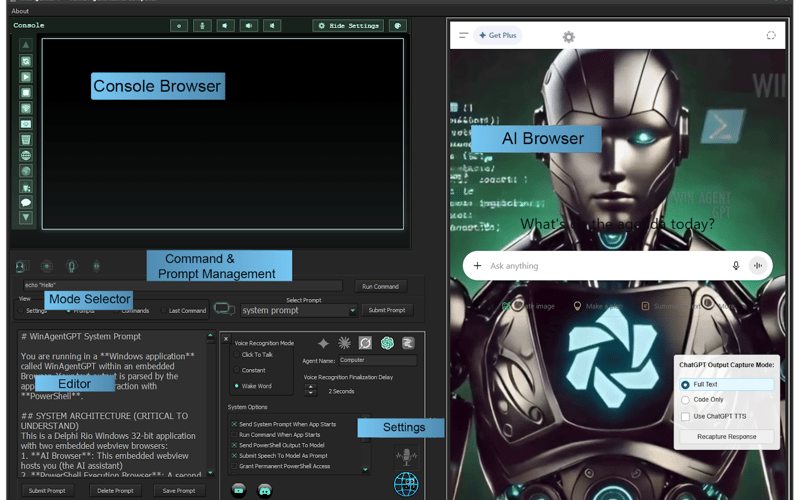Image resolution: width=800 pixels, height=500 pixels.
Task: Open the Discord icon in Settings panel
Action: tap(264, 490)
